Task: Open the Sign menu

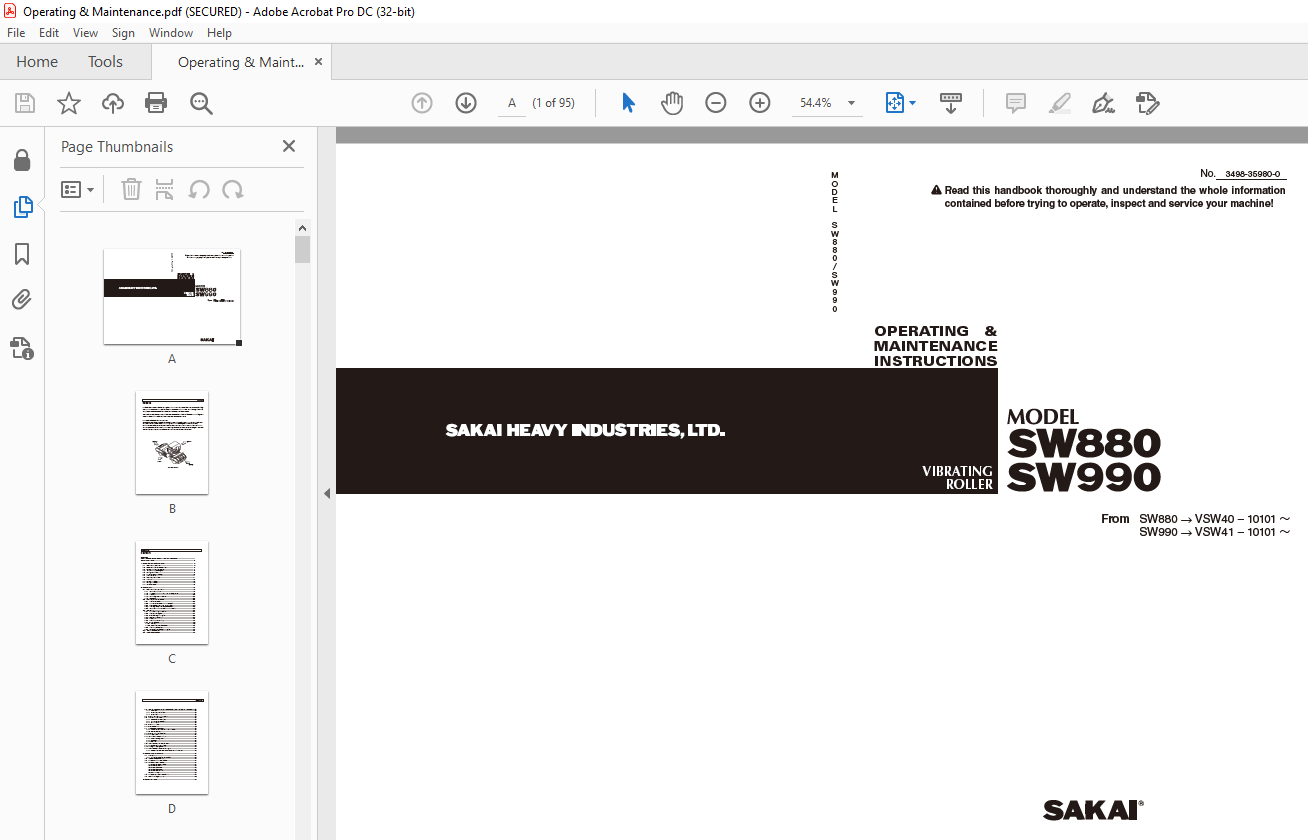Action: click(x=123, y=33)
